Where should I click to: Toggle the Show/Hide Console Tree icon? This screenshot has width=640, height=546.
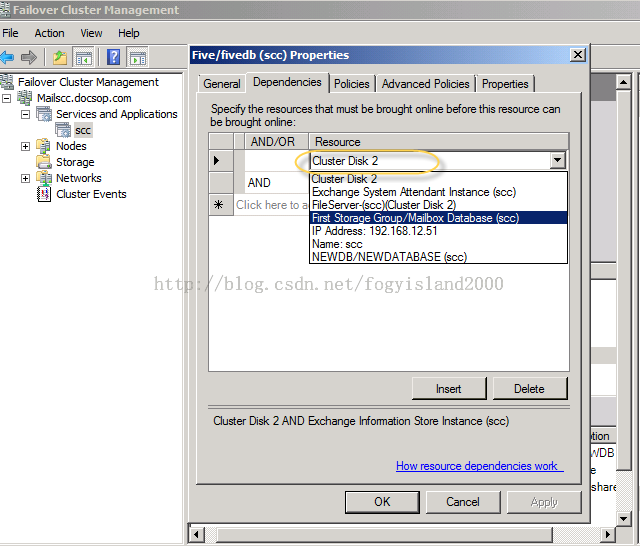coord(83,57)
